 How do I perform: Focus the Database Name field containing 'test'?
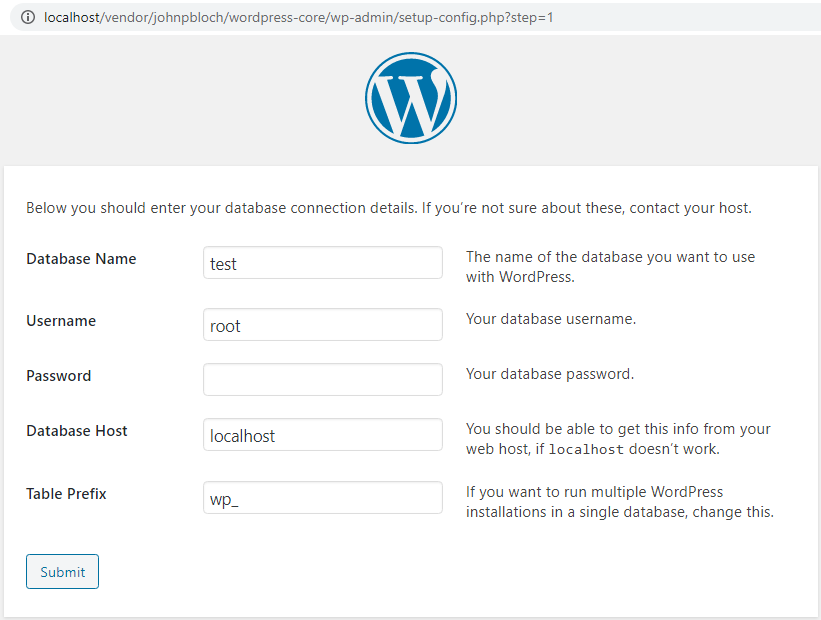[322, 263]
